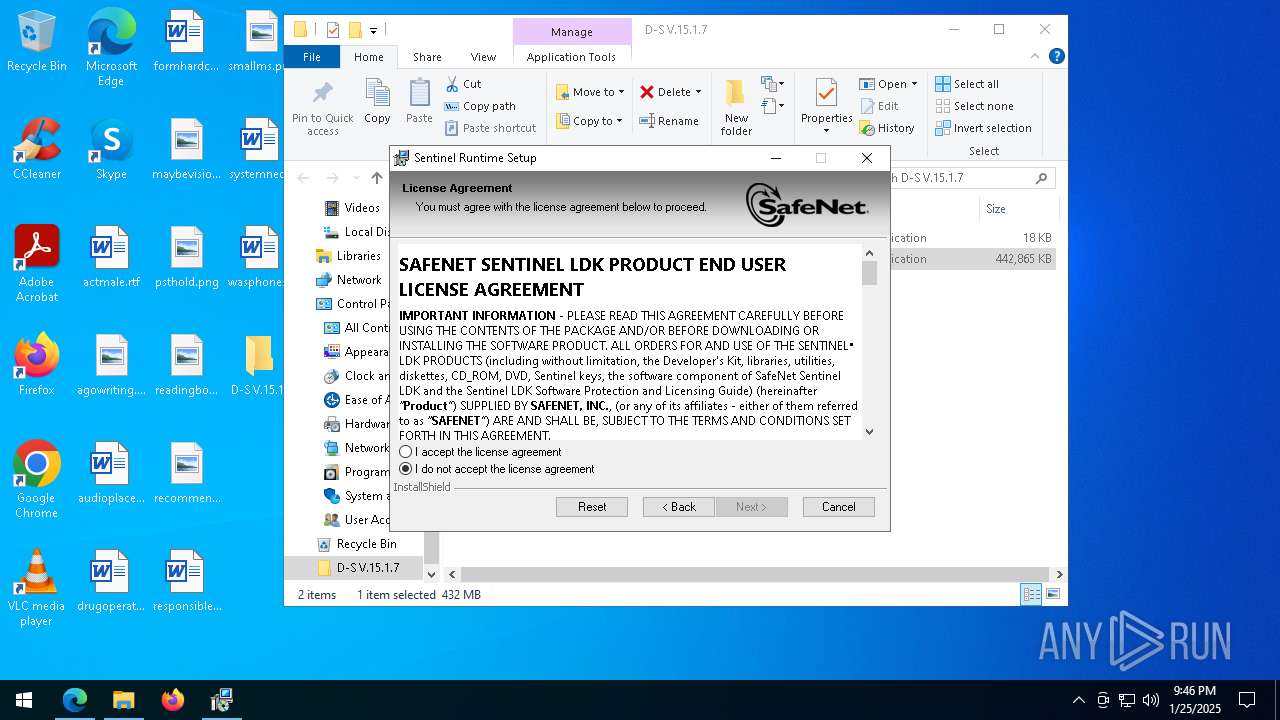Image resolution: width=1280 pixels, height=720 pixels.
Task: Click Invert selection in ribbon
Action: pos(983,128)
